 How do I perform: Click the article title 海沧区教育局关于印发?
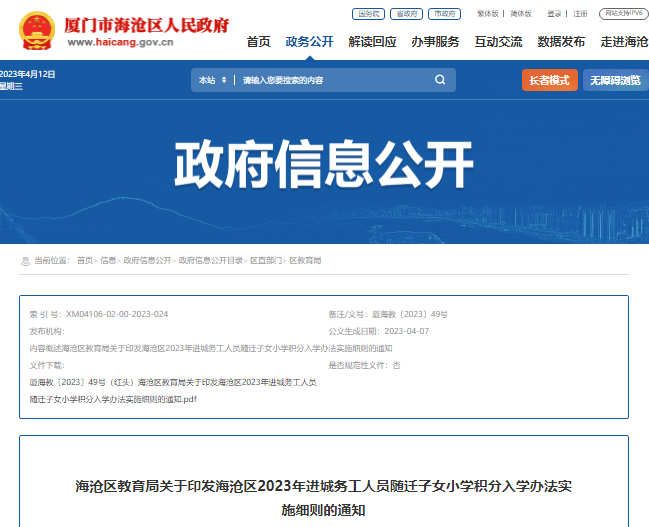tap(324, 498)
